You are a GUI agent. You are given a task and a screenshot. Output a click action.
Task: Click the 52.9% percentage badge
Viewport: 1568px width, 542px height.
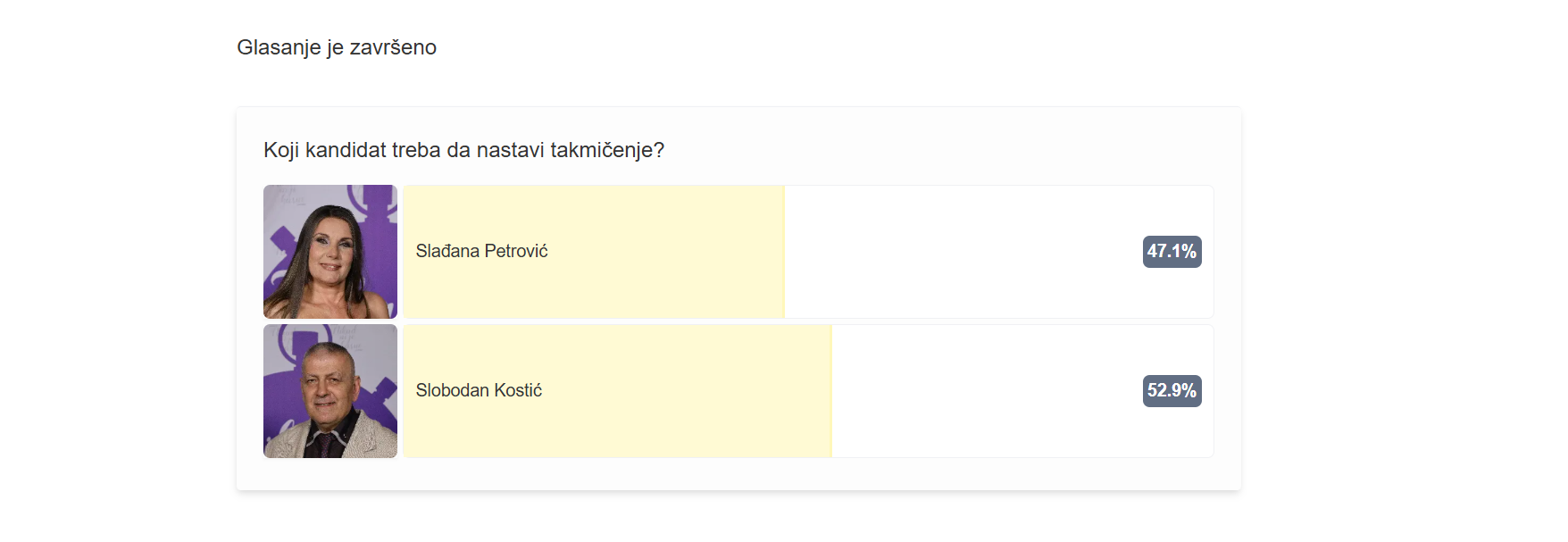point(1172,390)
